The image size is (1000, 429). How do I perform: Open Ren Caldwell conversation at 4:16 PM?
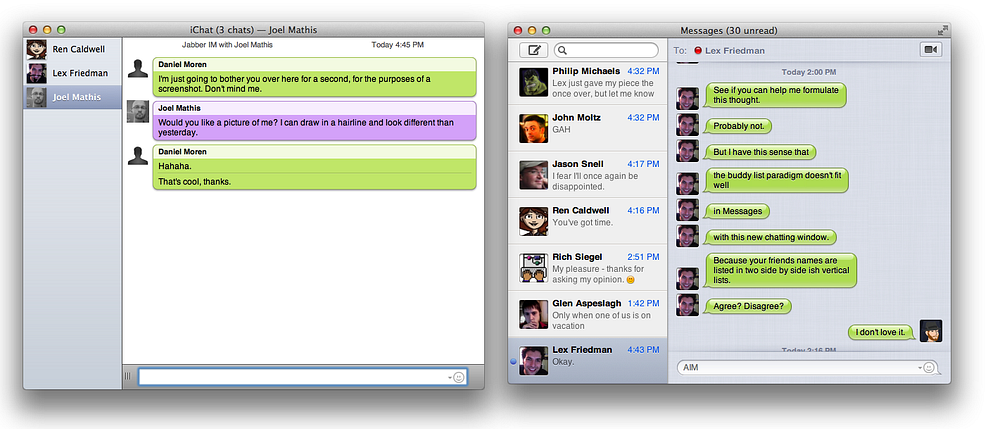(587, 221)
